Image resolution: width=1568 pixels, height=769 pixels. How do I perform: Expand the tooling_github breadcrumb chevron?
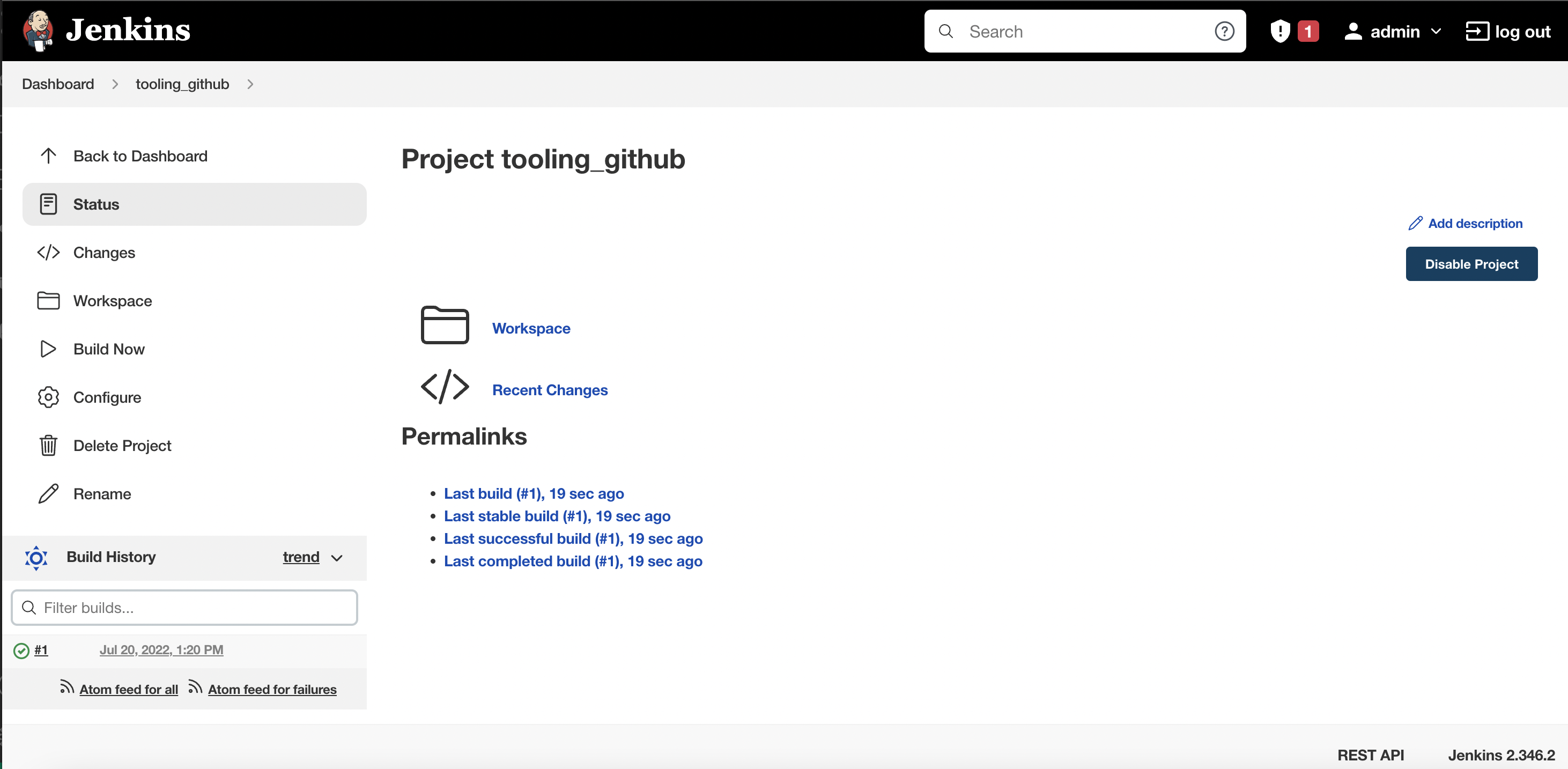click(x=249, y=84)
